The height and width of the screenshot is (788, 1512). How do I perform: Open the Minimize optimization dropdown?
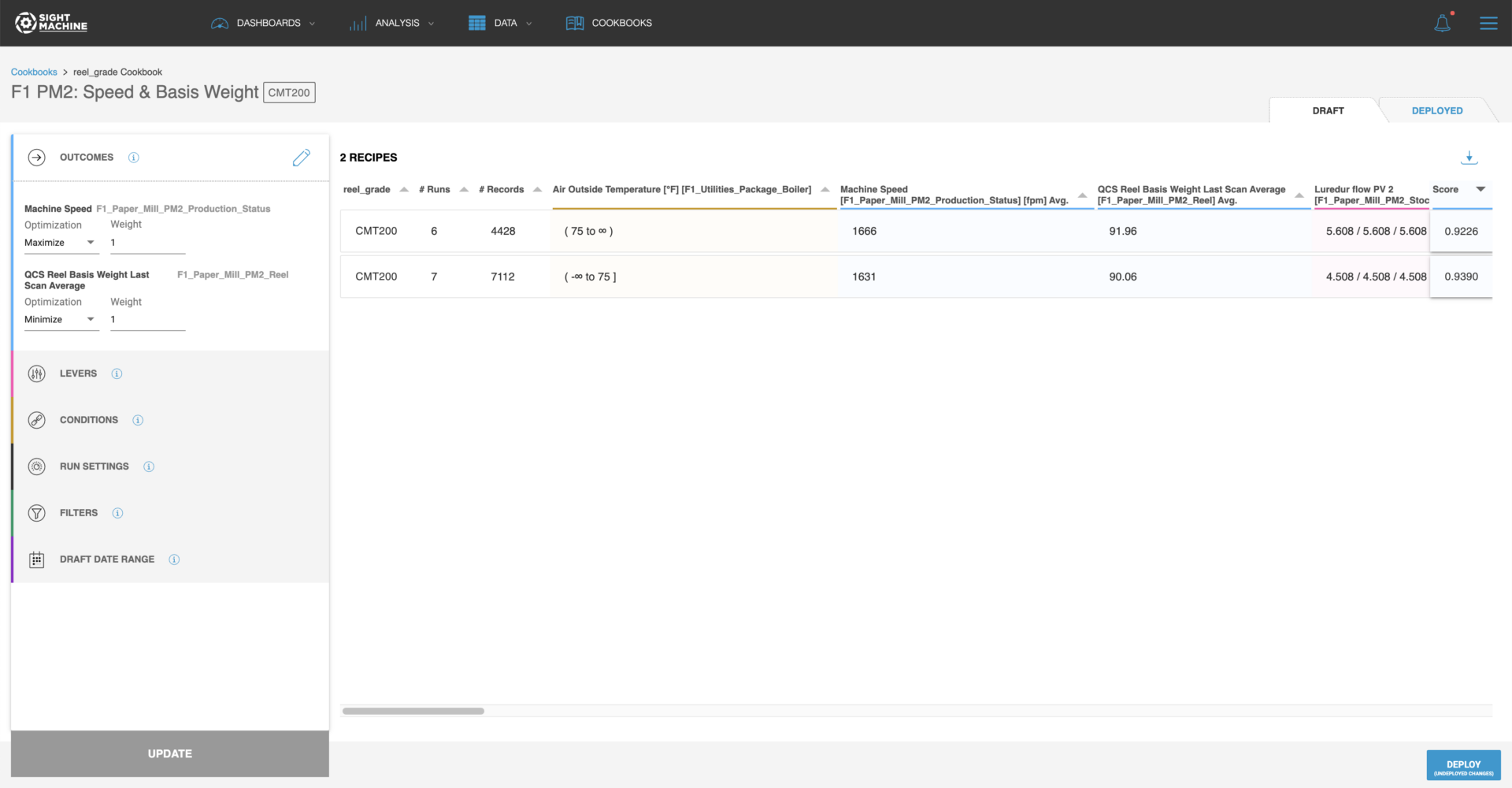click(x=61, y=319)
